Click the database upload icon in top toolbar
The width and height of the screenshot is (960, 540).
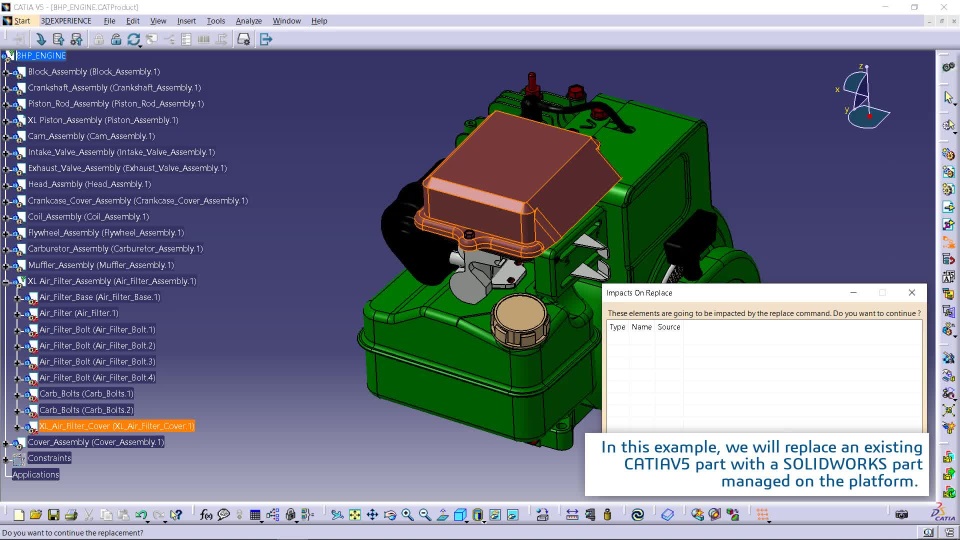pos(58,39)
